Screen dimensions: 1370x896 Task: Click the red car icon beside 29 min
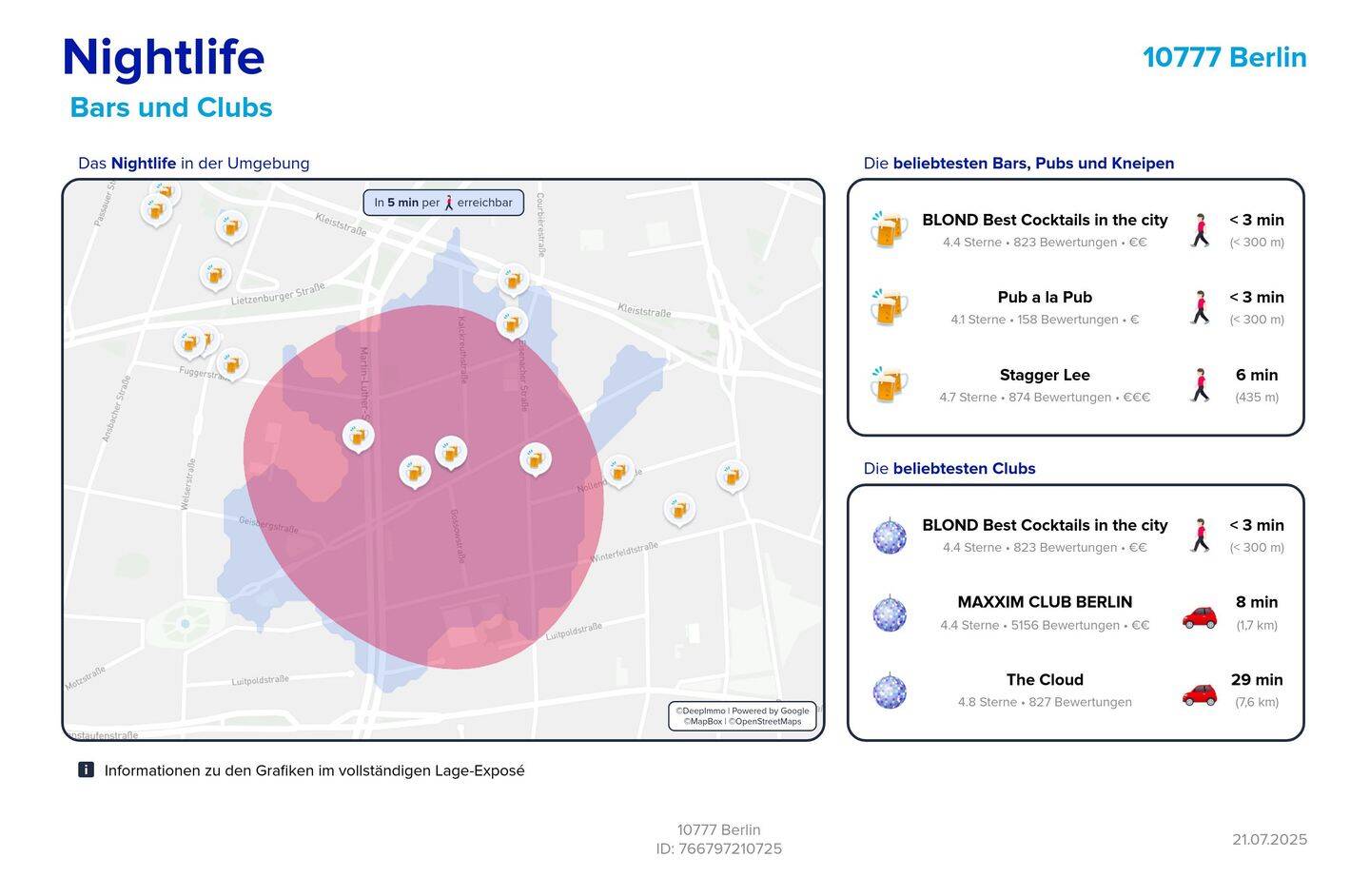[x=1200, y=692]
